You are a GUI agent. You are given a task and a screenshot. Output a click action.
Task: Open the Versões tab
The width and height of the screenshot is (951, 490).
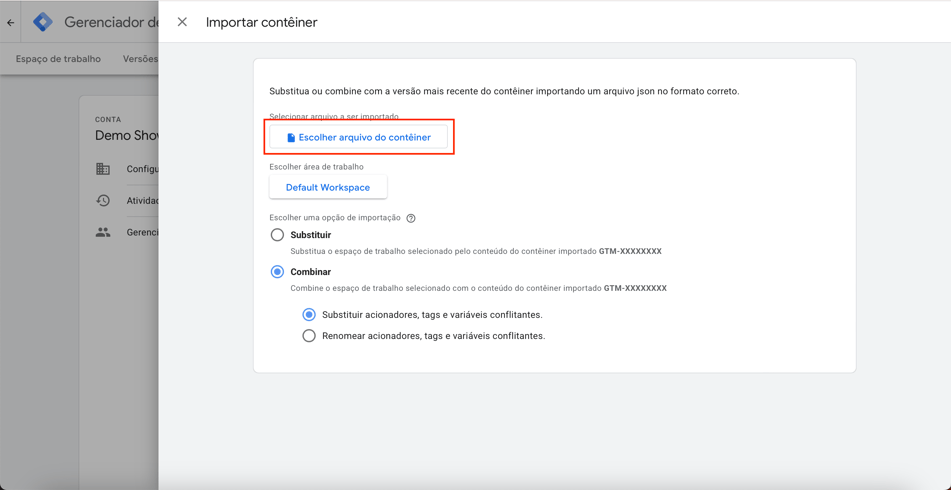140,59
